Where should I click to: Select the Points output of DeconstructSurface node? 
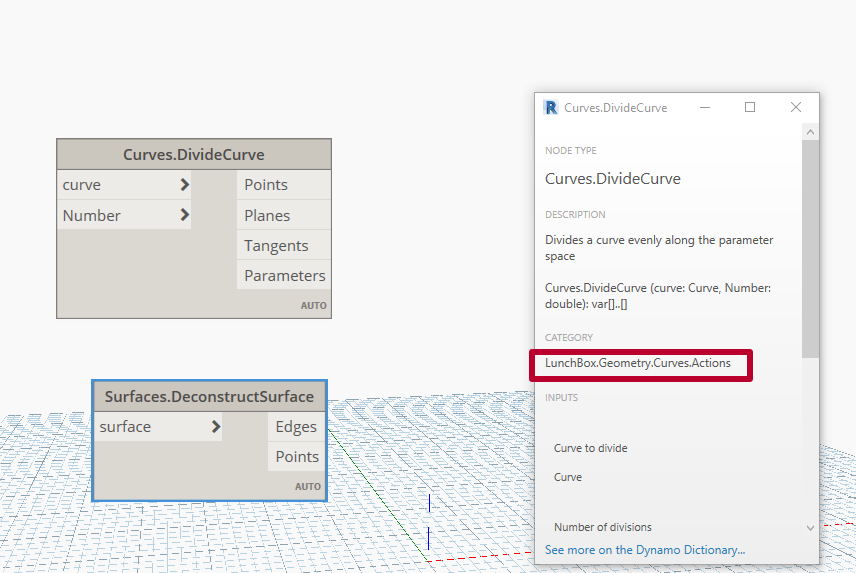pos(296,457)
